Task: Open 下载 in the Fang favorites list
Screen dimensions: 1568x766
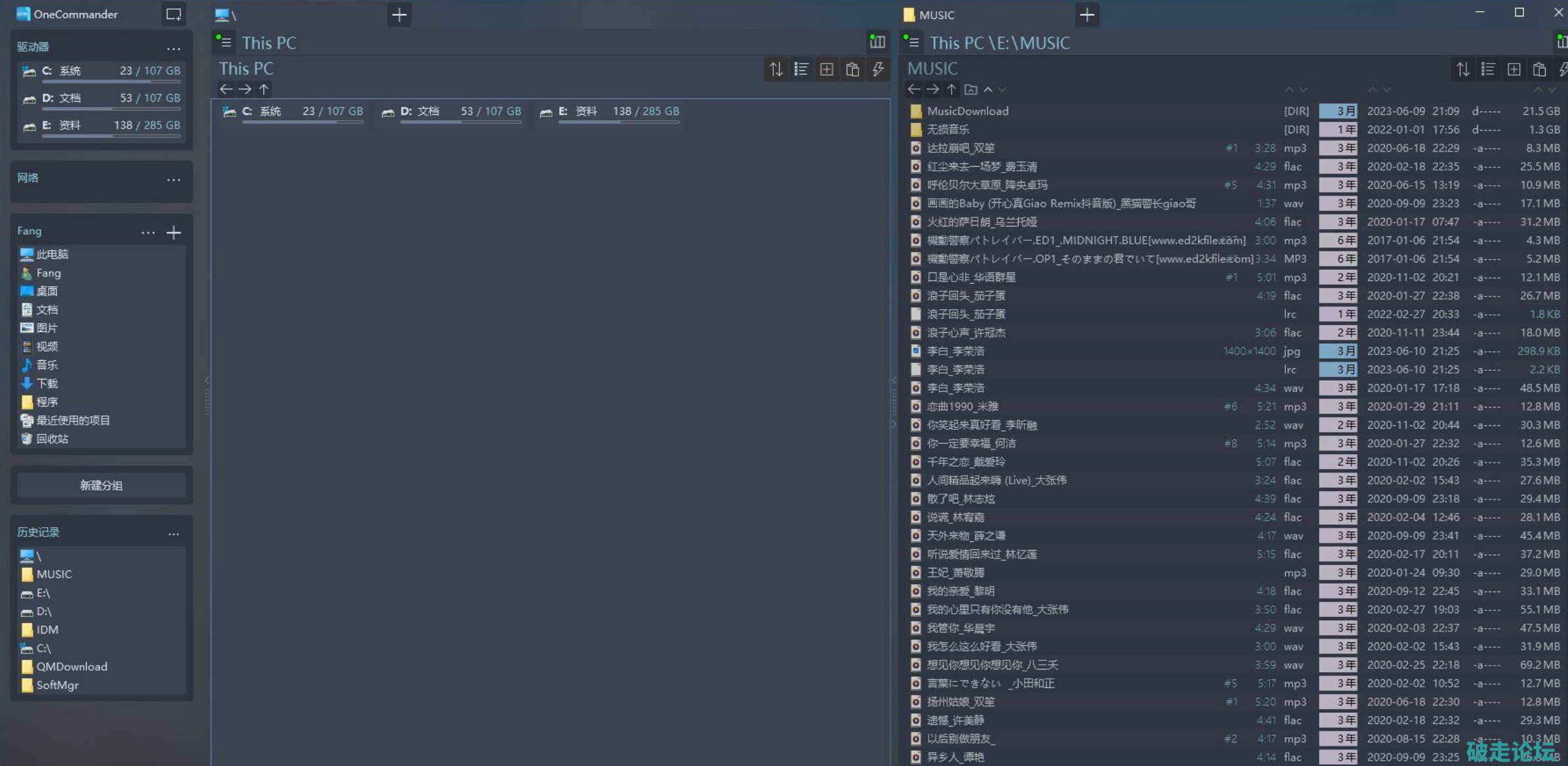Action: (47, 383)
